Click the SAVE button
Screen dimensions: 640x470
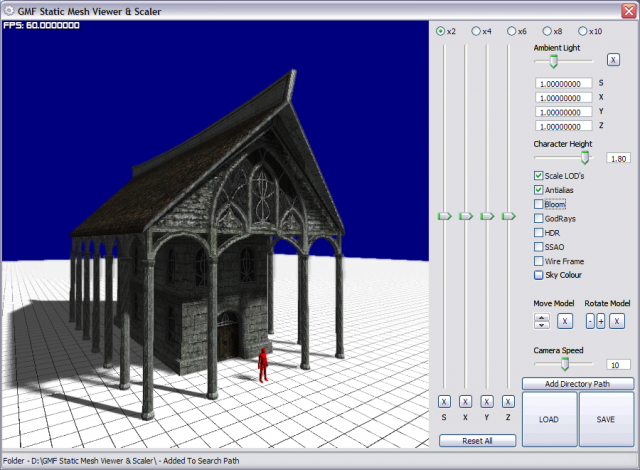[606, 419]
